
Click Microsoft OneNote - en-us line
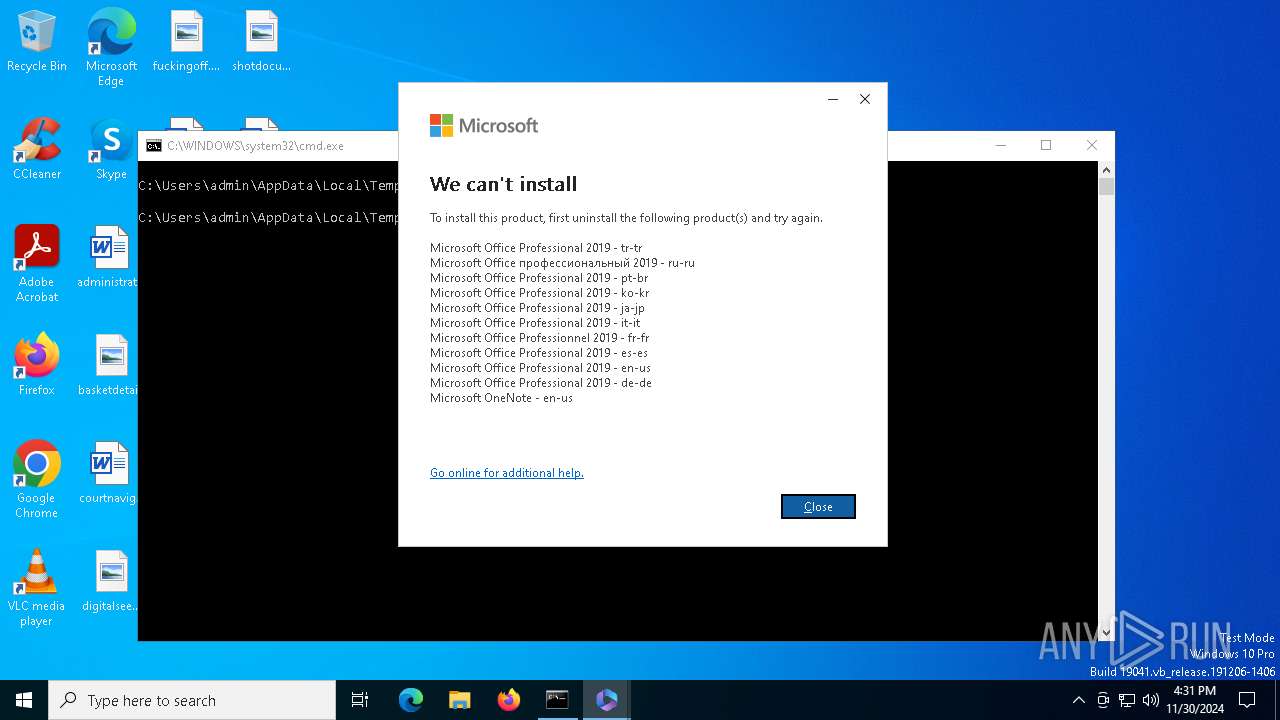click(501, 398)
